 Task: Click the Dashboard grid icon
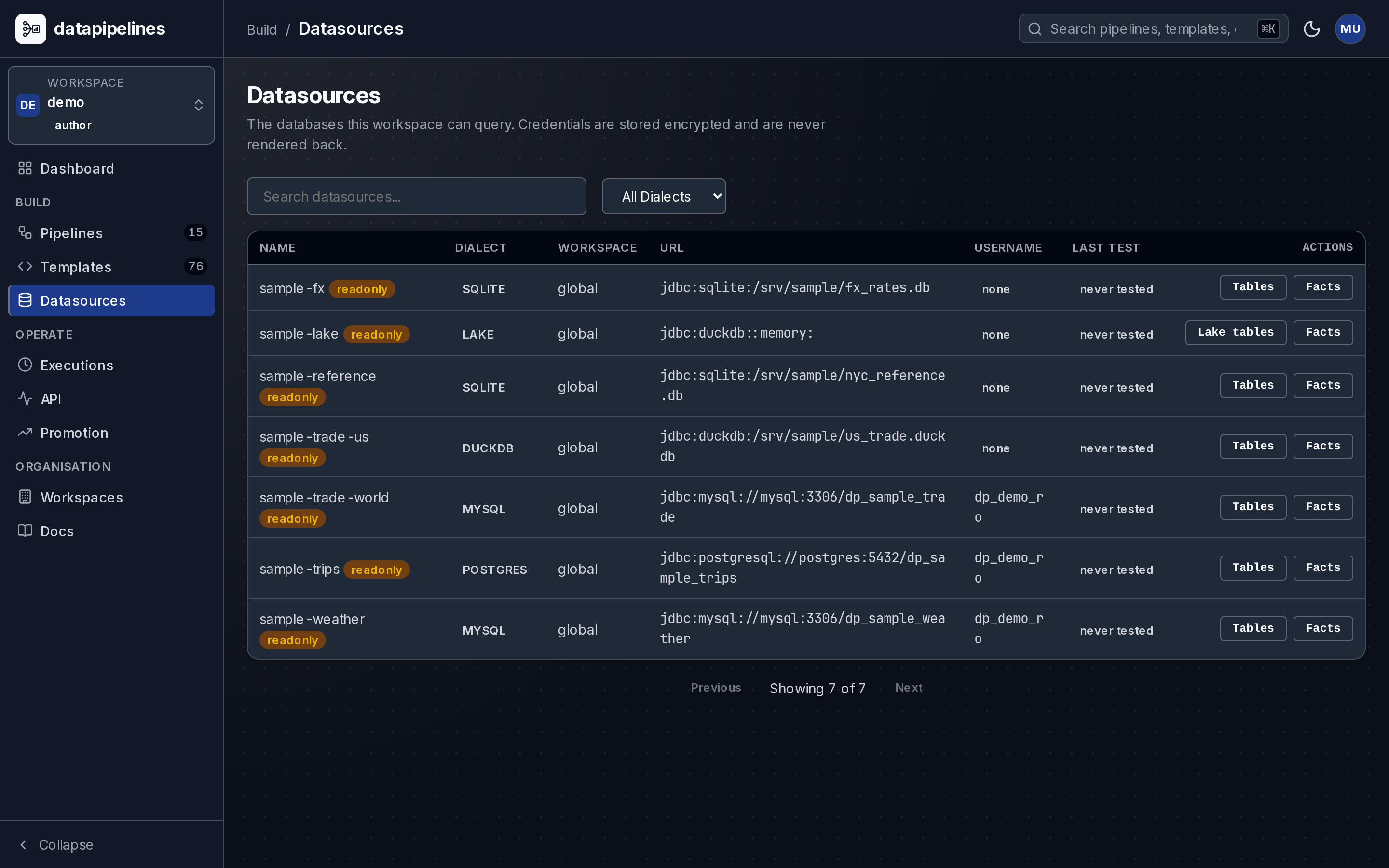(x=25, y=168)
